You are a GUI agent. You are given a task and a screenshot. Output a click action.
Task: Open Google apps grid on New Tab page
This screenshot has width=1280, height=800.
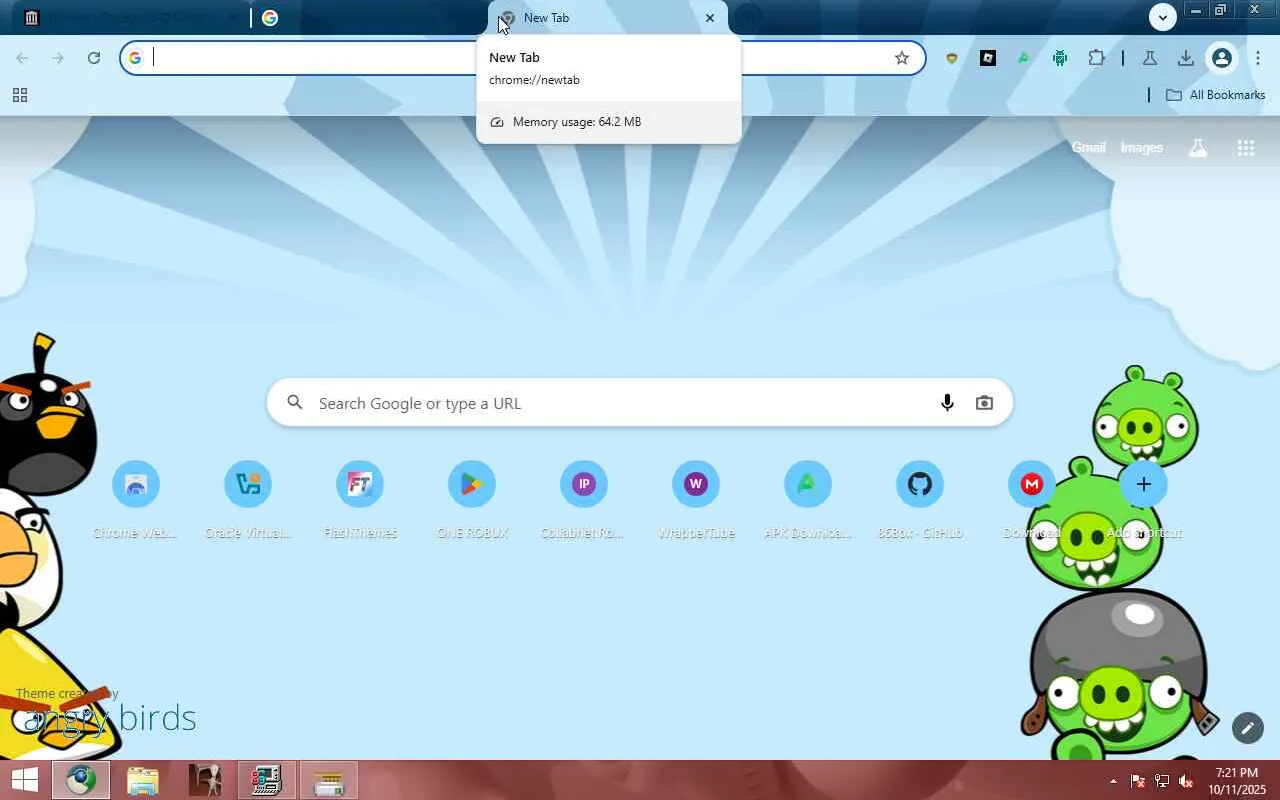(x=1246, y=148)
